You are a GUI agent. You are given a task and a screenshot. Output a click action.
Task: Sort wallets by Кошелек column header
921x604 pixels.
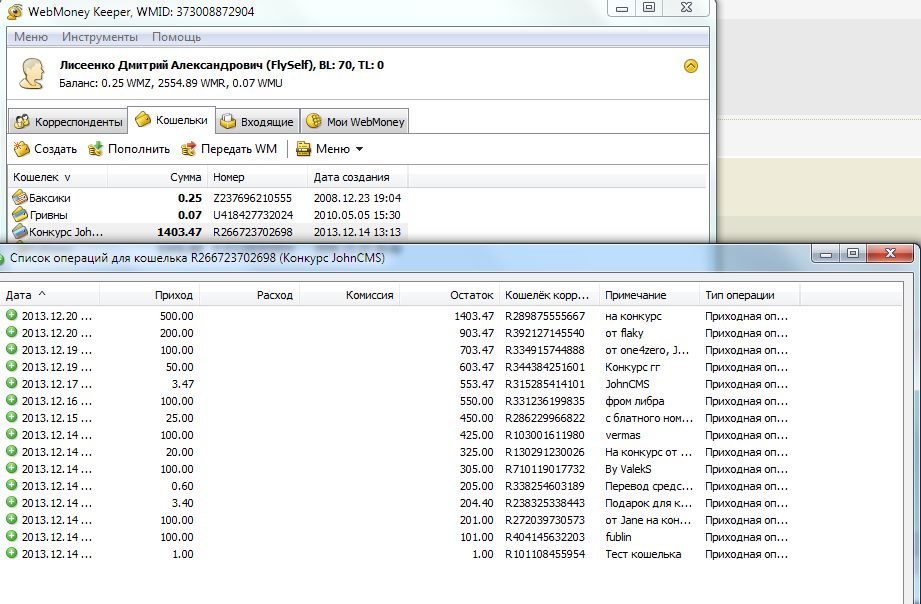coord(40,177)
